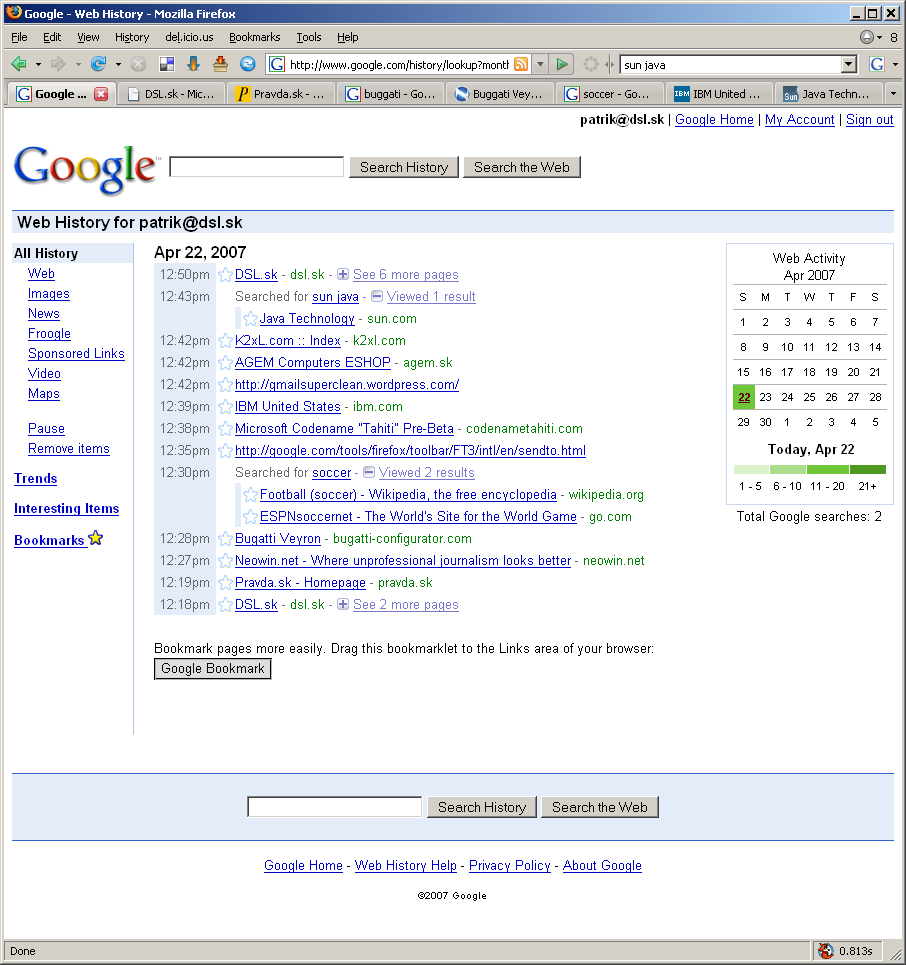Image resolution: width=906 pixels, height=965 pixels.
Task: Star the first DSL.sk entry at 12:50pm
Action: (x=225, y=274)
